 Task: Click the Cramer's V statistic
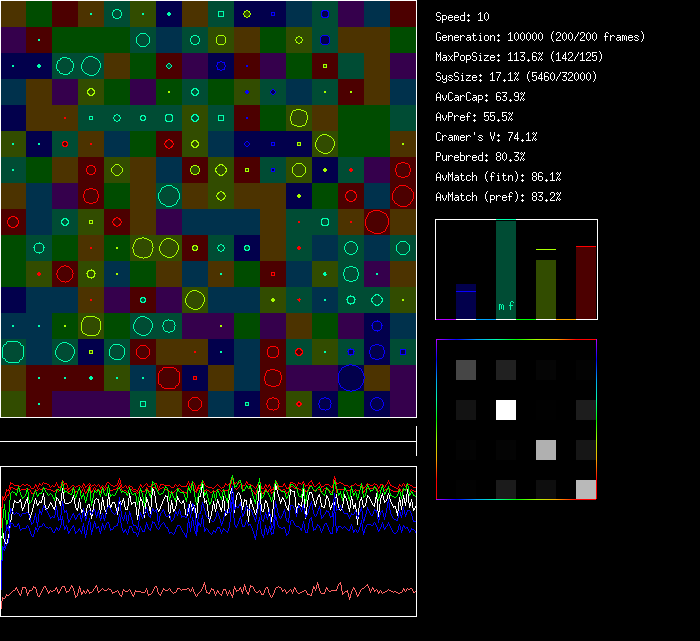click(487, 137)
